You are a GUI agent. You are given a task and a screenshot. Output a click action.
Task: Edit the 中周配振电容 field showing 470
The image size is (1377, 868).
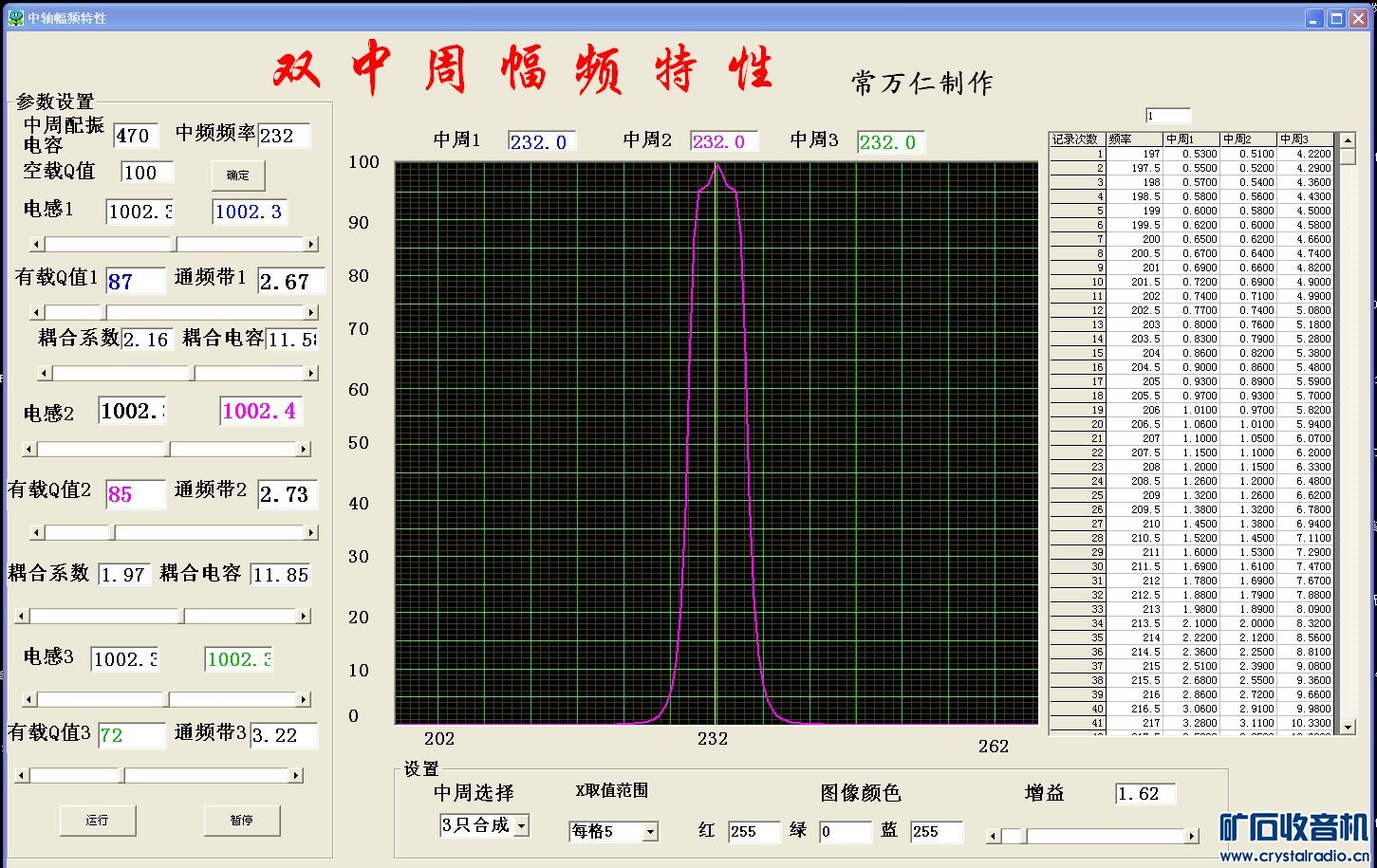coord(136,135)
